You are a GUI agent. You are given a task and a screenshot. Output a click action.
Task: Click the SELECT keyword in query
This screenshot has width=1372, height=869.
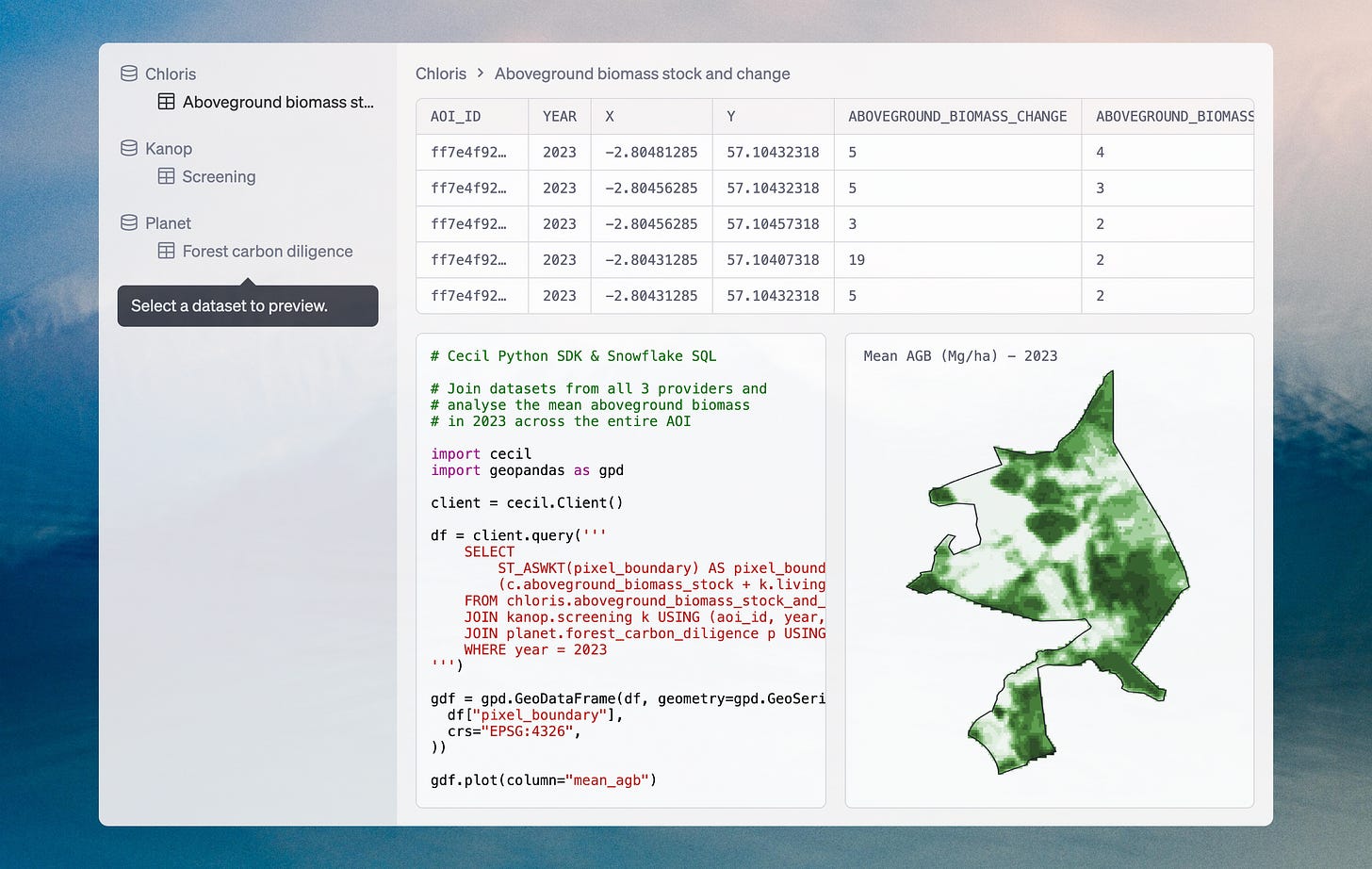tap(489, 552)
